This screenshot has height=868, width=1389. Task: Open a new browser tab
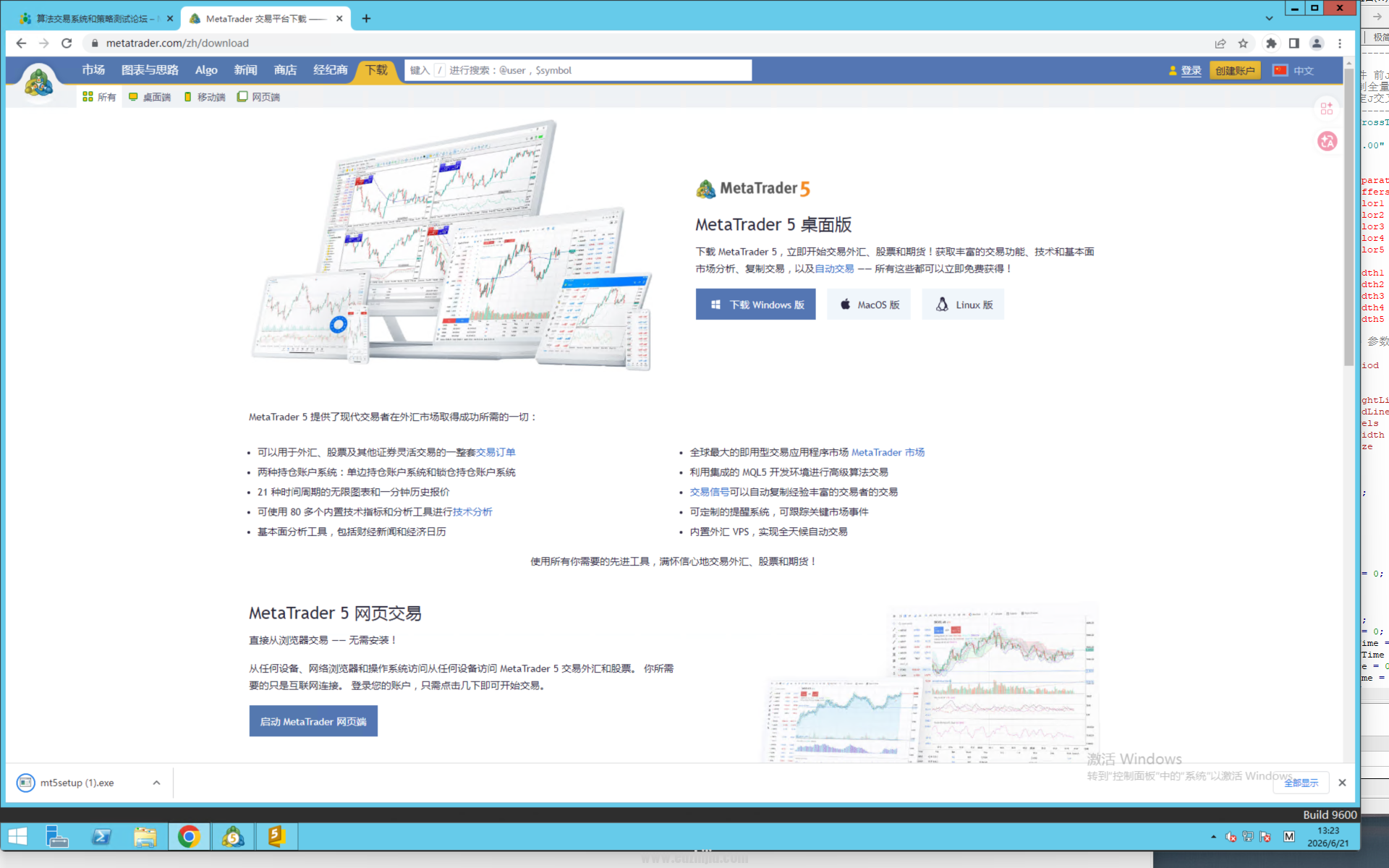pyautogui.click(x=366, y=19)
